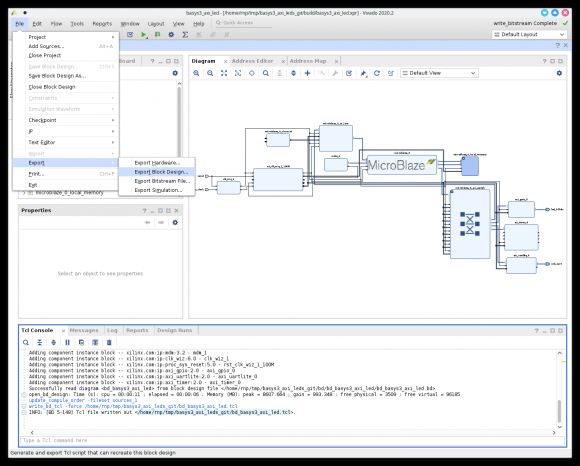Select Export Bitstream File menu item

(x=157, y=181)
